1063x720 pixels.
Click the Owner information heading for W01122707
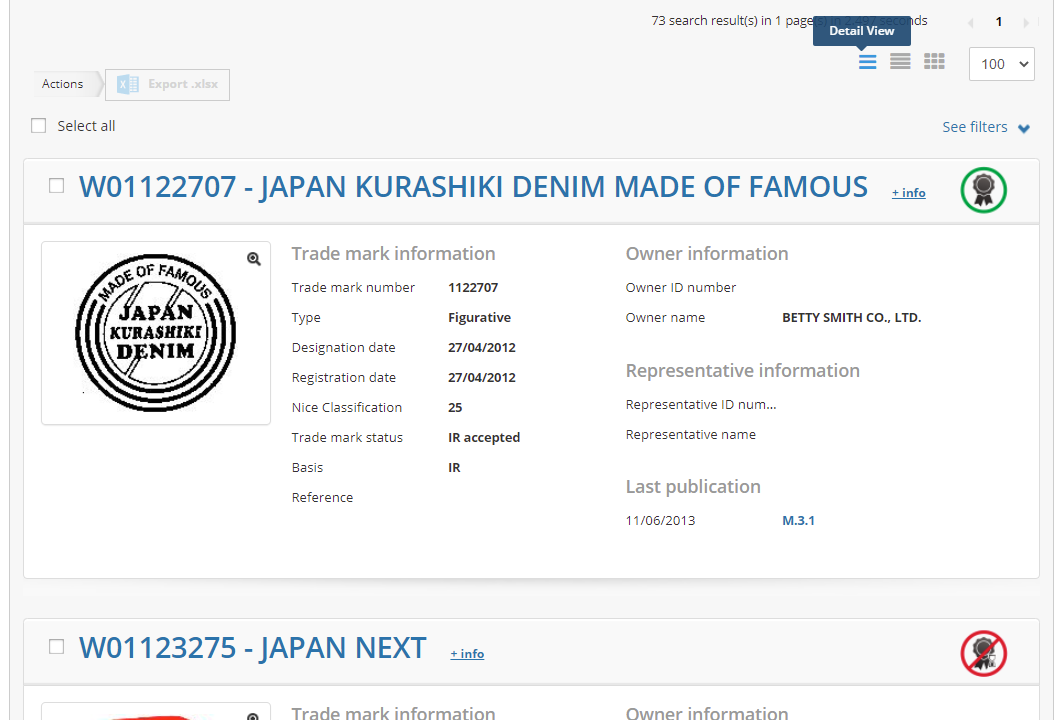[x=707, y=254]
